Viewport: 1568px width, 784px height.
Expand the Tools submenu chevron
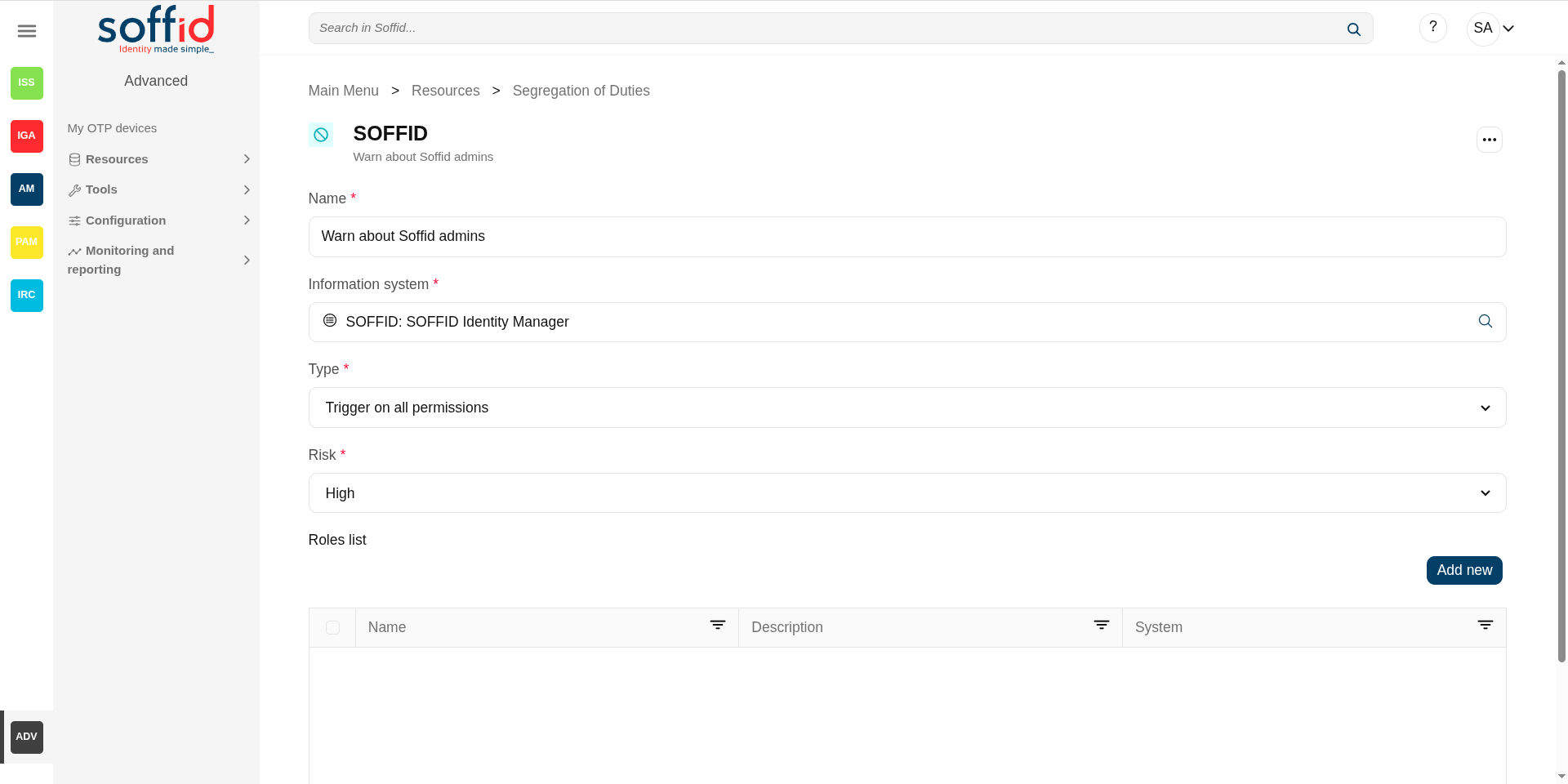click(247, 189)
